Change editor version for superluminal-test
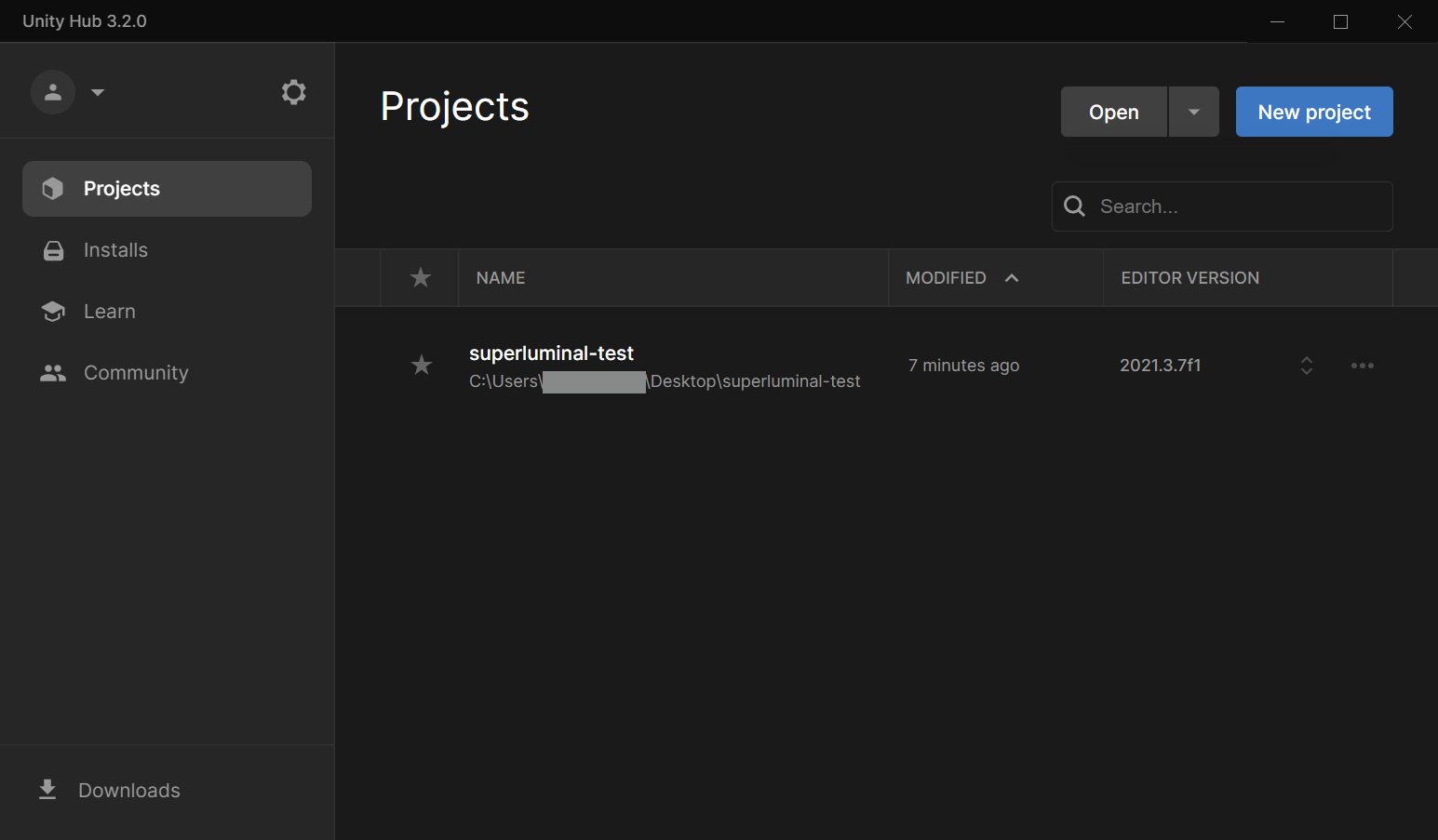Screen dimensions: 1438x840 (x=1306, y=366)
